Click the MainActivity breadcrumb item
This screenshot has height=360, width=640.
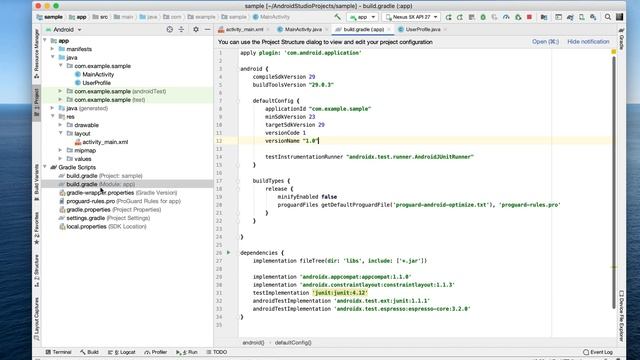(x=271, y=17)
